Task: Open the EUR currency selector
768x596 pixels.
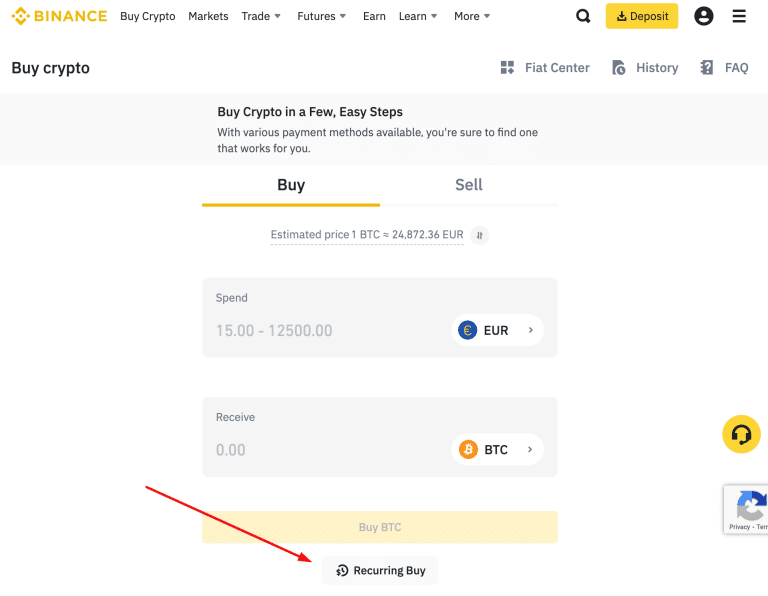Action: tap(497, 330)
